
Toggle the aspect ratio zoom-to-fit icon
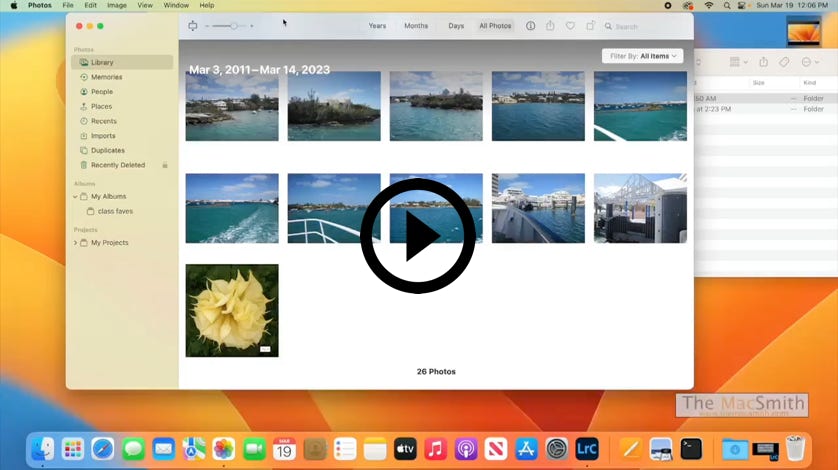pyautogui.click(x=192, y=26)
